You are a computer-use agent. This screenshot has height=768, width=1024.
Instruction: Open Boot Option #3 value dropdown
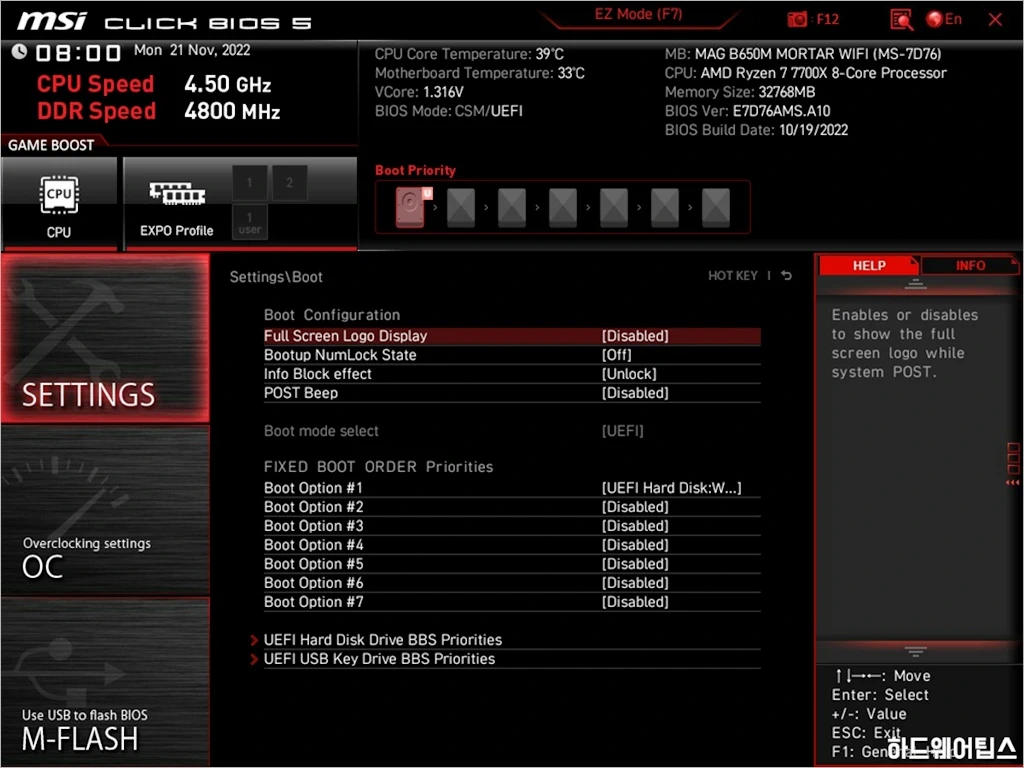[635, 526]
